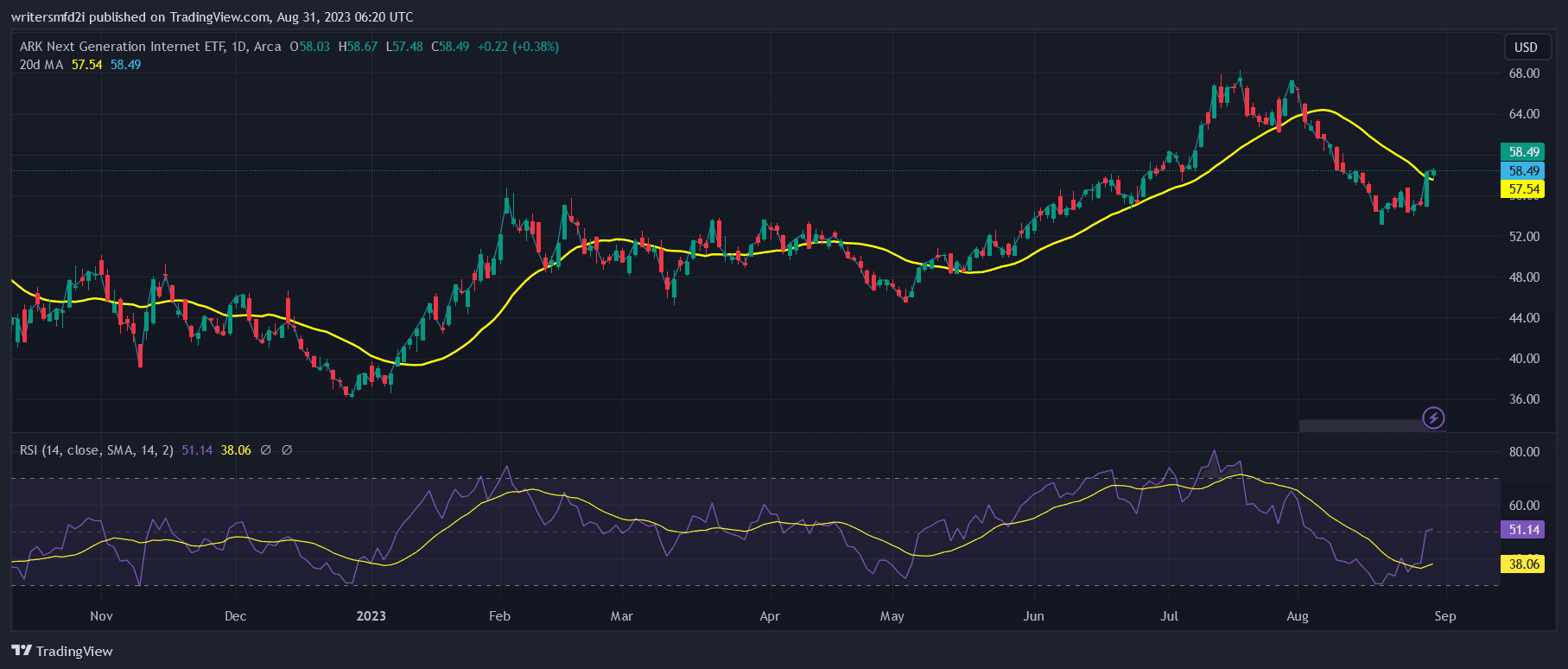Click the Feb label on time axis

coord(499,616)
